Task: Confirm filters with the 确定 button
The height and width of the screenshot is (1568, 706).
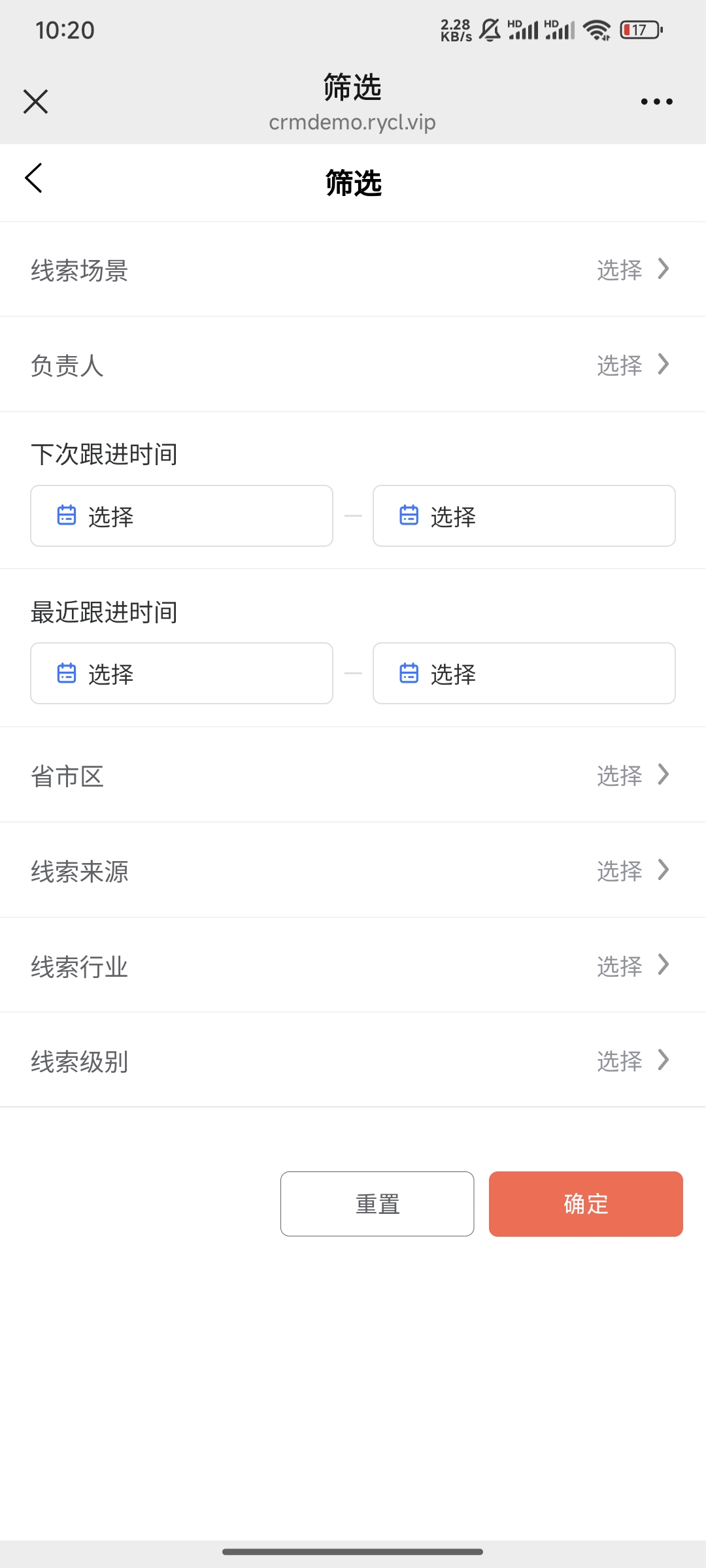Action: click(x=586, y=1204)
